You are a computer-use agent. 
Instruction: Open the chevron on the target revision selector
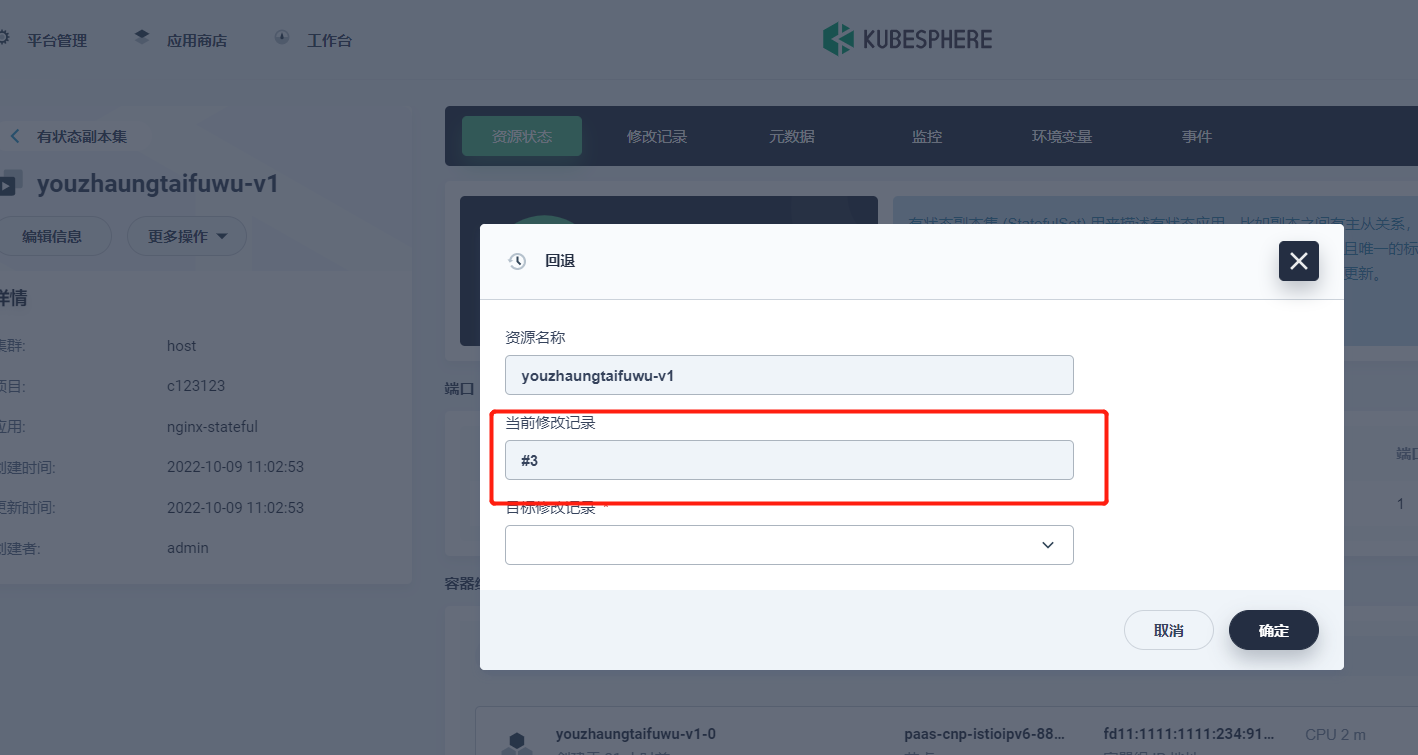pos(1047,545)
